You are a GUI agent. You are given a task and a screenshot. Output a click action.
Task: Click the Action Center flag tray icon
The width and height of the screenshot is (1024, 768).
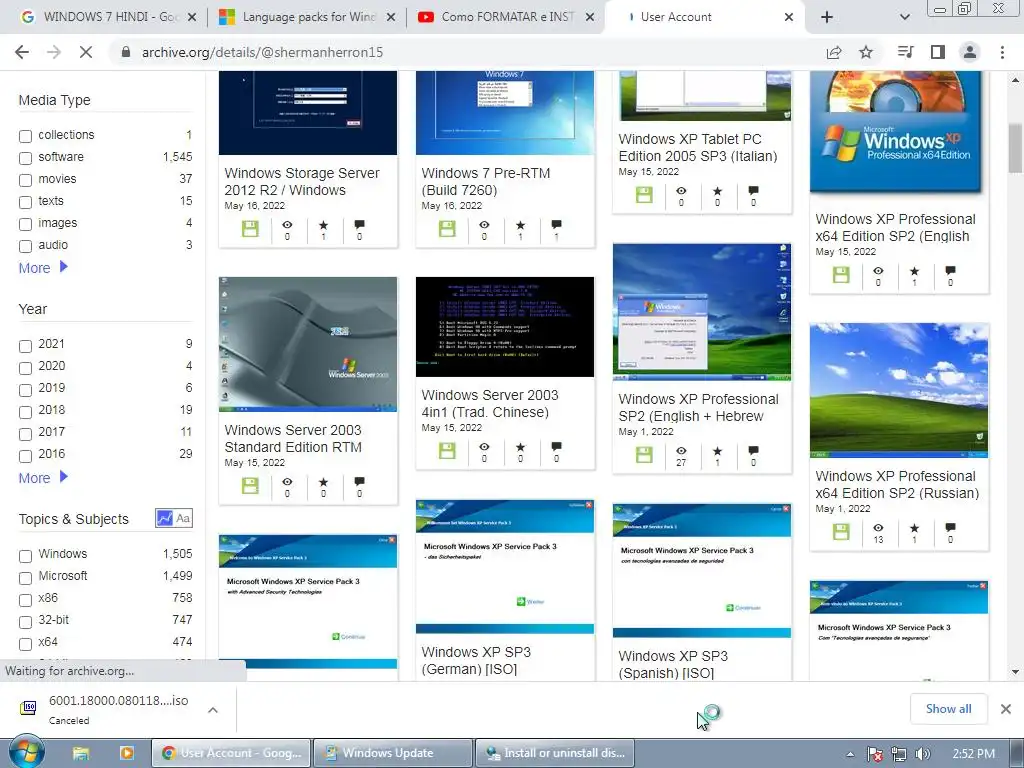tap(874, 754)
